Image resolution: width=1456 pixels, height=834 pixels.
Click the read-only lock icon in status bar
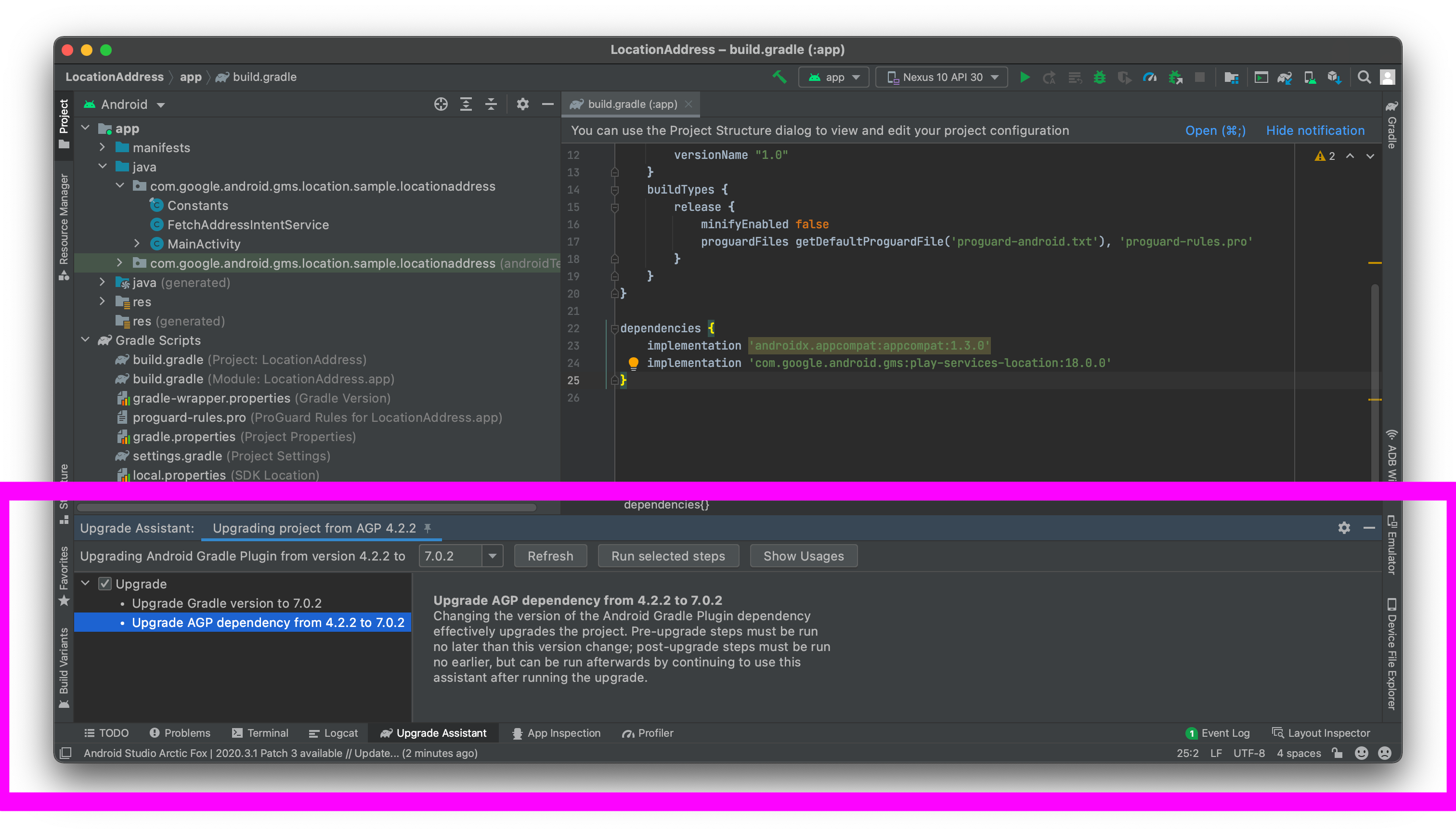[1338, 753]
